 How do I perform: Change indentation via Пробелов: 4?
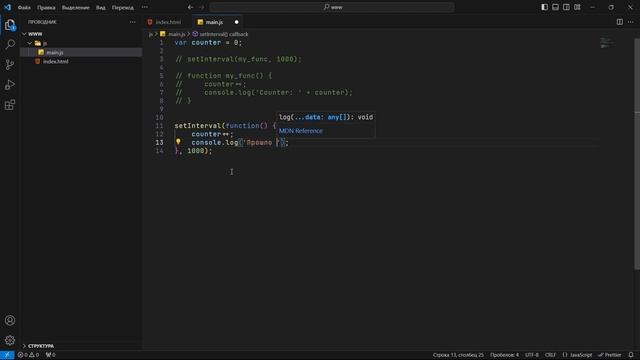point(504,355)
